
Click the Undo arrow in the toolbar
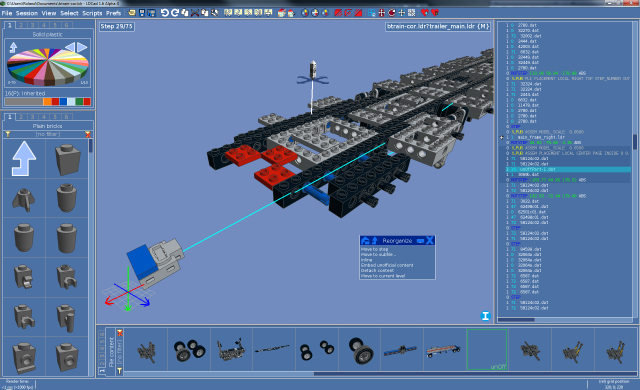(164, 13)
